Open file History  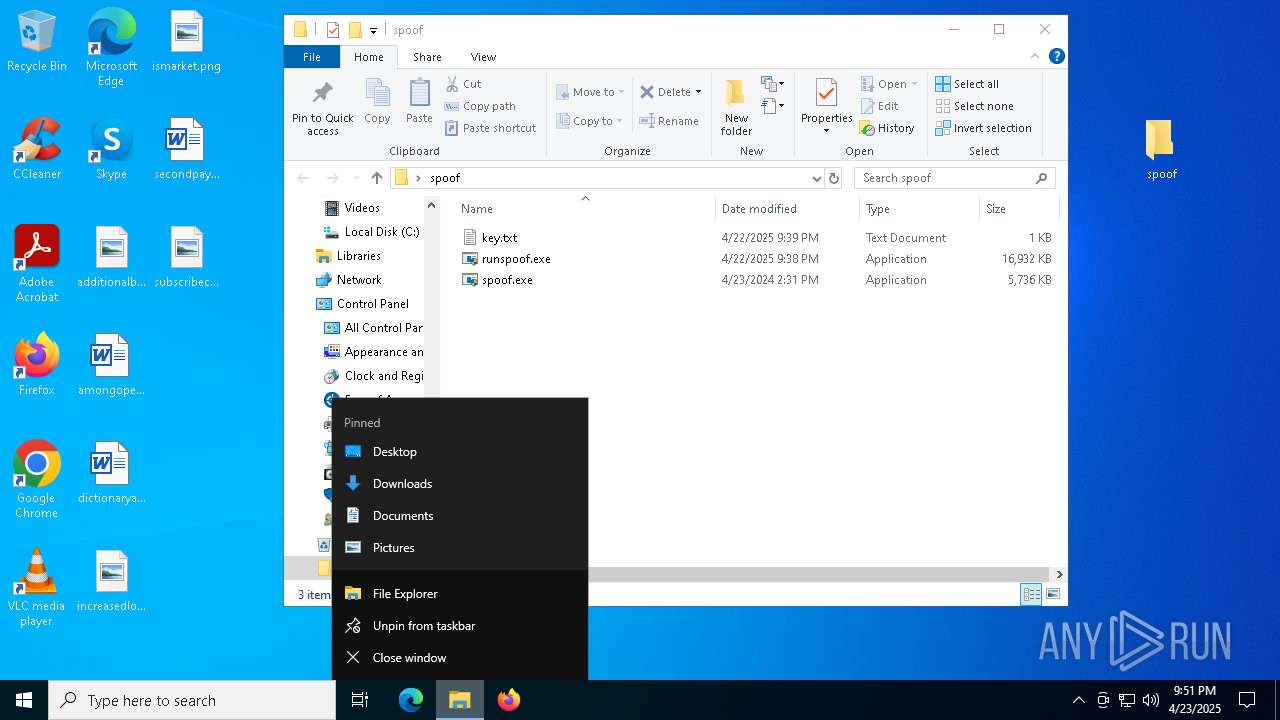tap(887, 128)
